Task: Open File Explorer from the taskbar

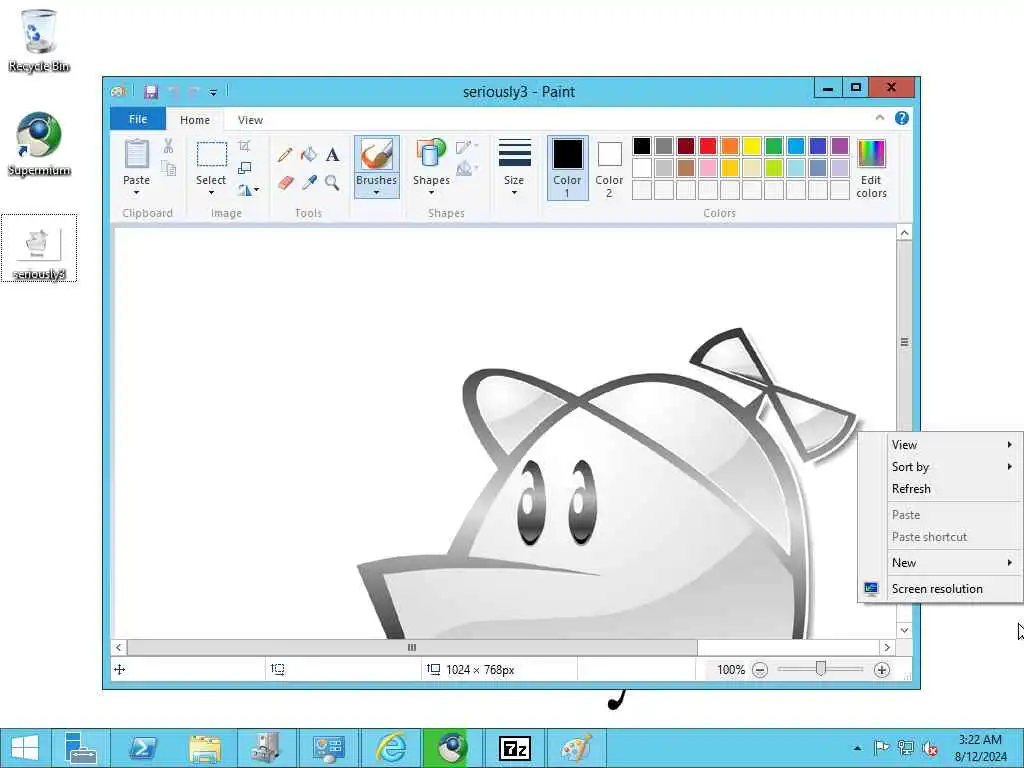Action: 204,748
